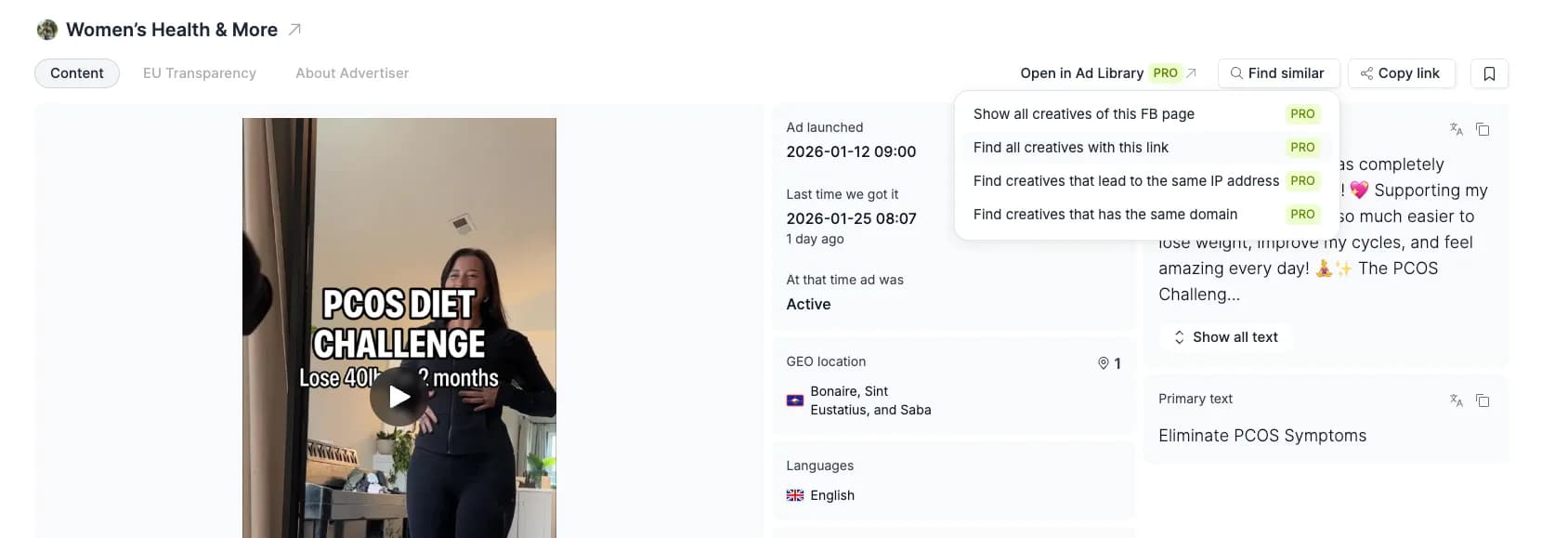1568x538 pixels.
Task: Copy ad text using the copy icon
Action: 1483,129
